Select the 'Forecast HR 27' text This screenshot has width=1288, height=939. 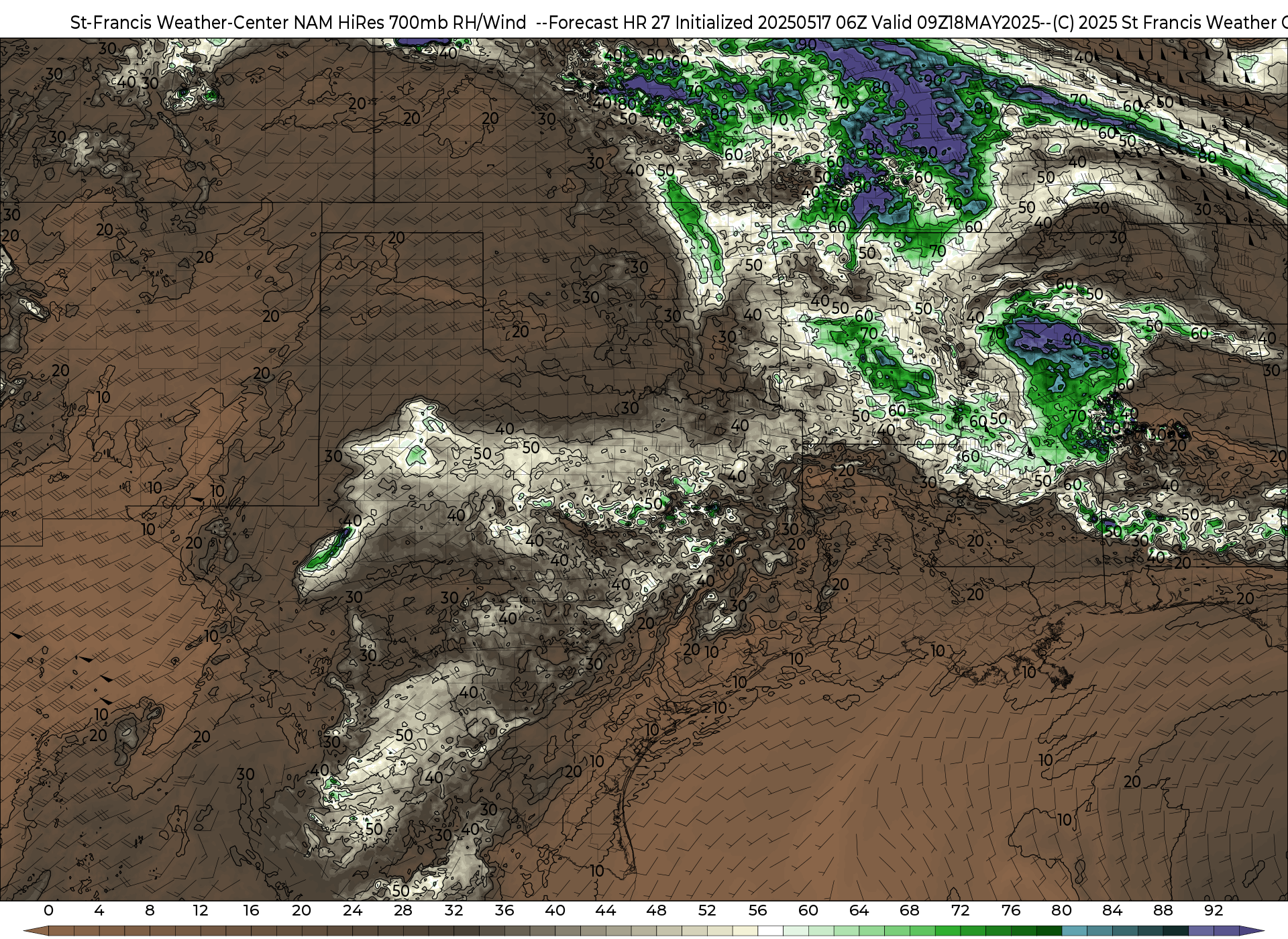(x=609, y=23)
